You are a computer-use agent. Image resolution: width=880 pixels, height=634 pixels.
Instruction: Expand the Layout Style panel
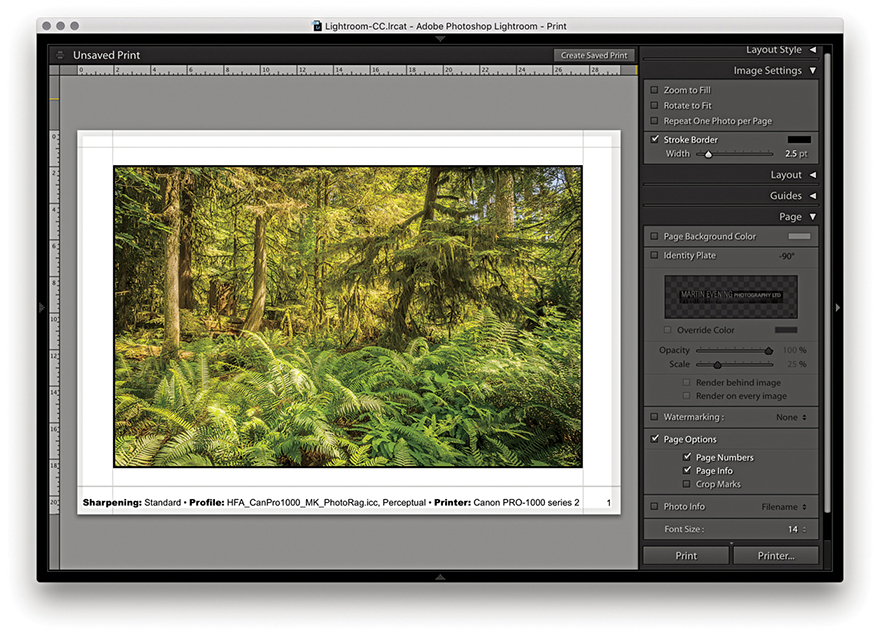812,49
